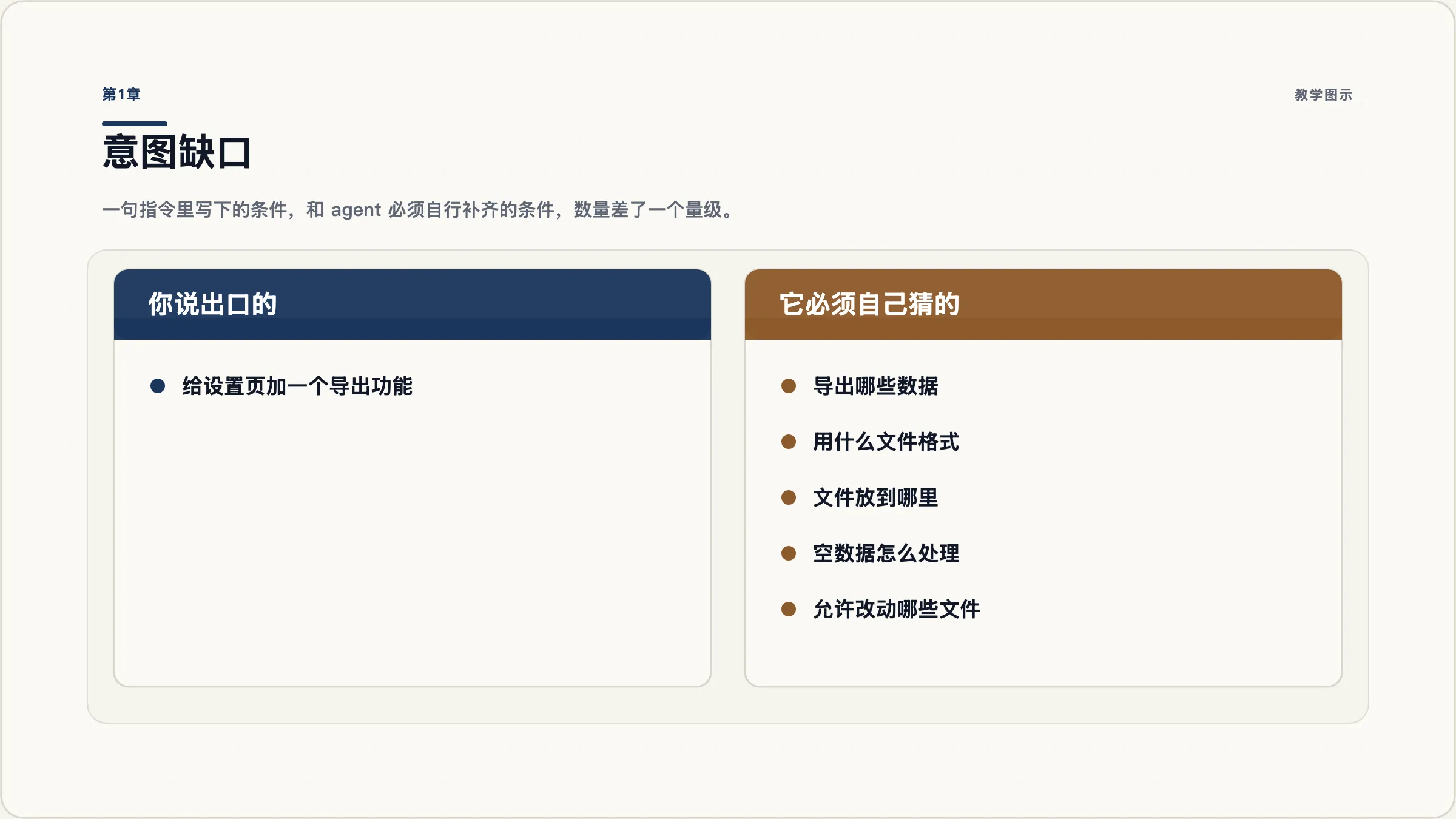Select the 导出哪些数据 bullet text

point(875,386)
